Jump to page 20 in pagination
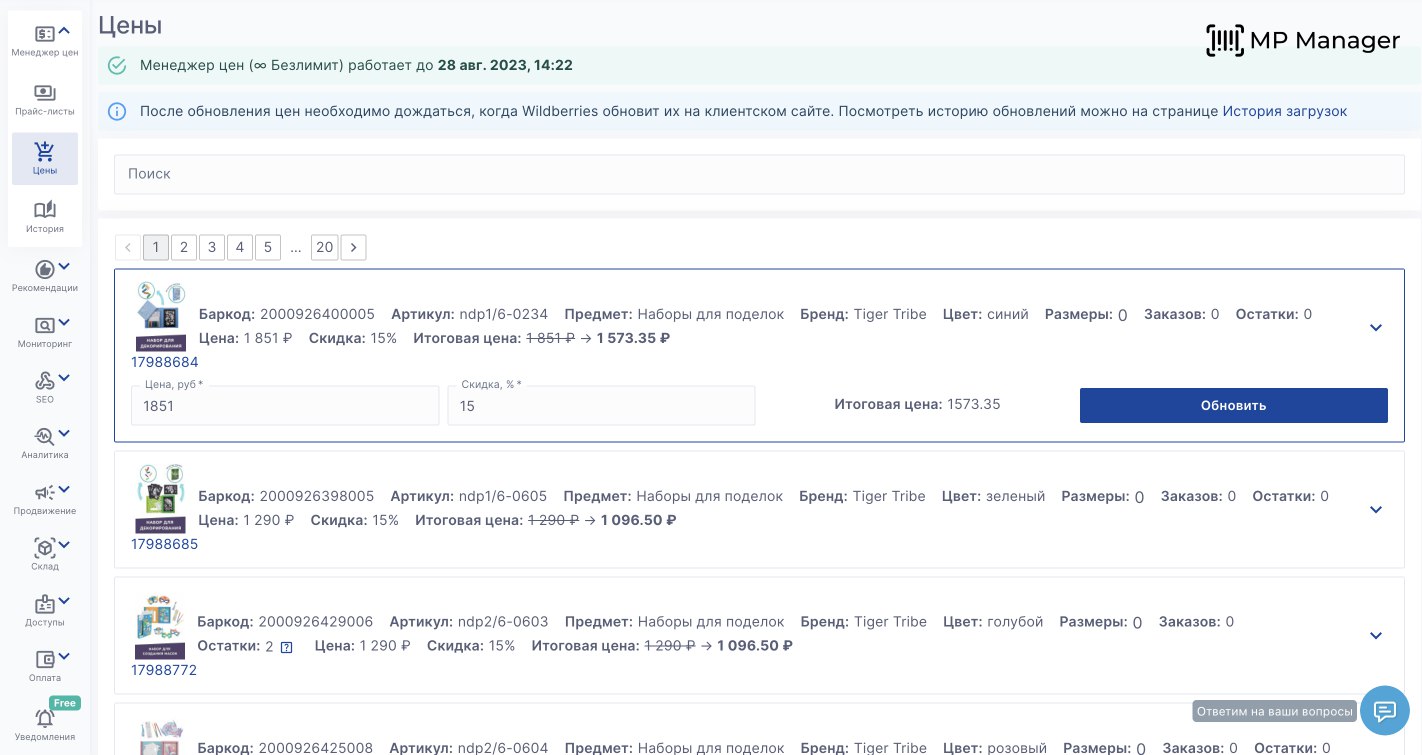 [x=324, y=247]
